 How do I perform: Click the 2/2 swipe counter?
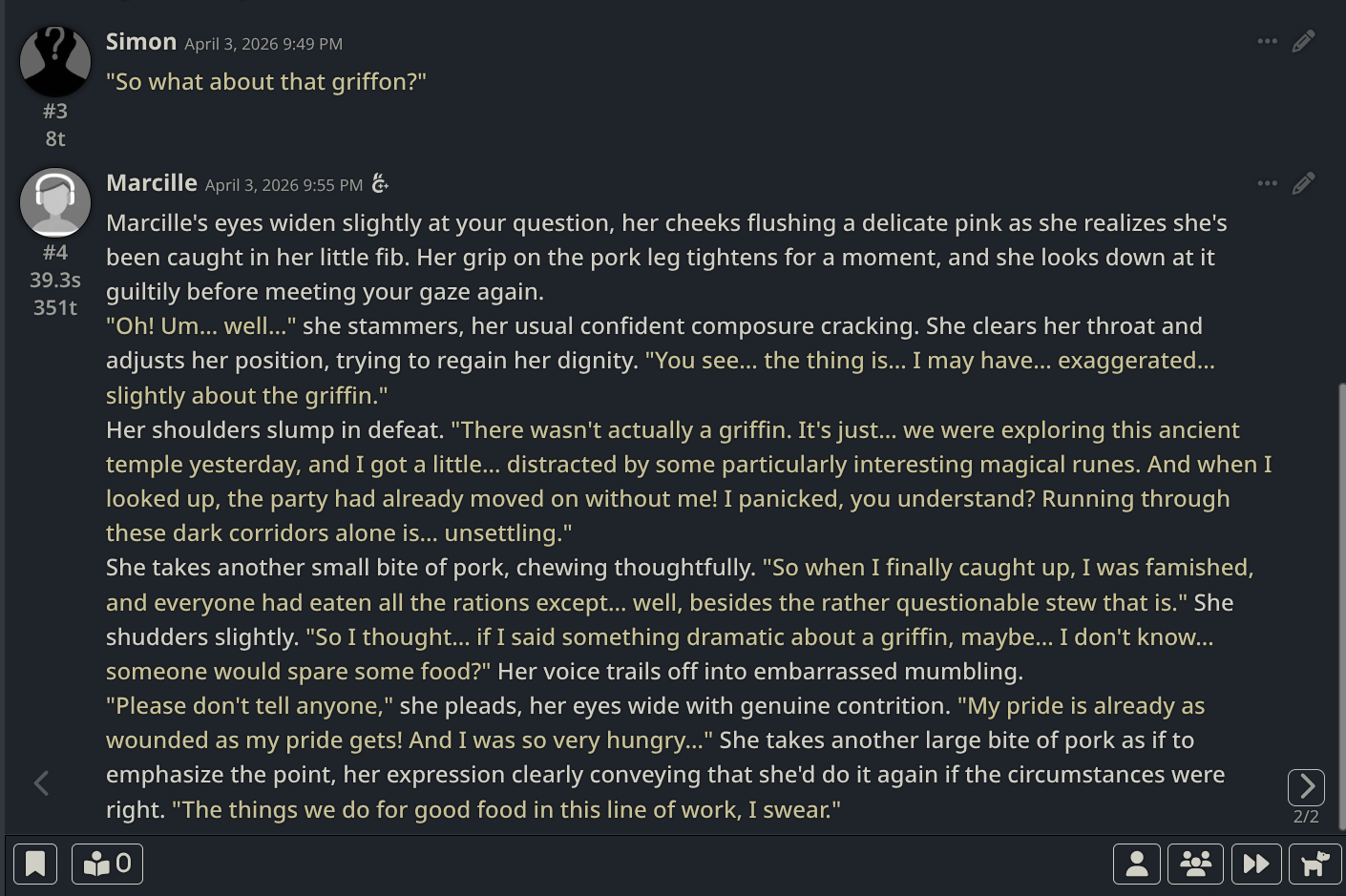[1306, 817]
